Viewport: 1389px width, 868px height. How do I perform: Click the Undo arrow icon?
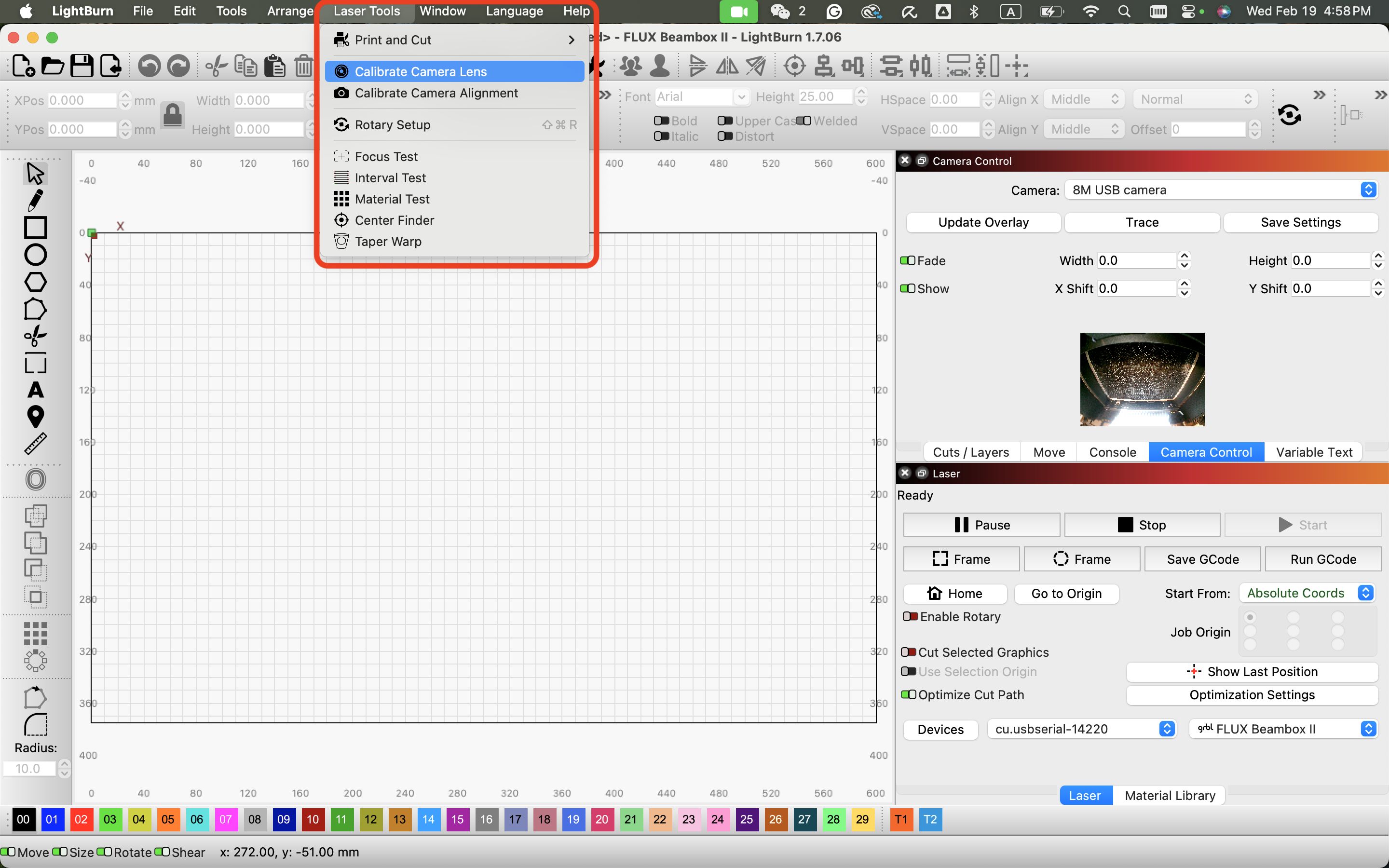149,66
